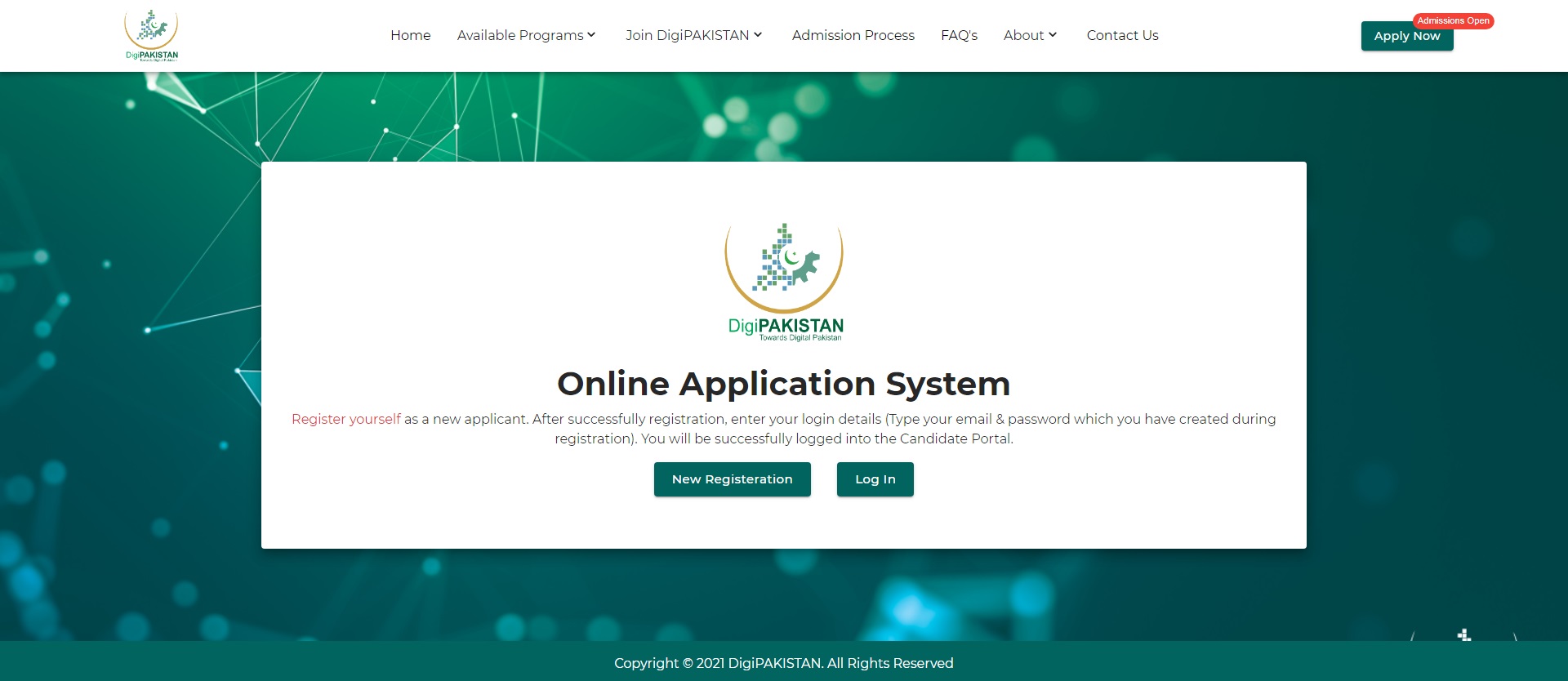The height and width of the screenshot is (681, 1568).
Task: Follow the Register yourself link
Action: 346,419
